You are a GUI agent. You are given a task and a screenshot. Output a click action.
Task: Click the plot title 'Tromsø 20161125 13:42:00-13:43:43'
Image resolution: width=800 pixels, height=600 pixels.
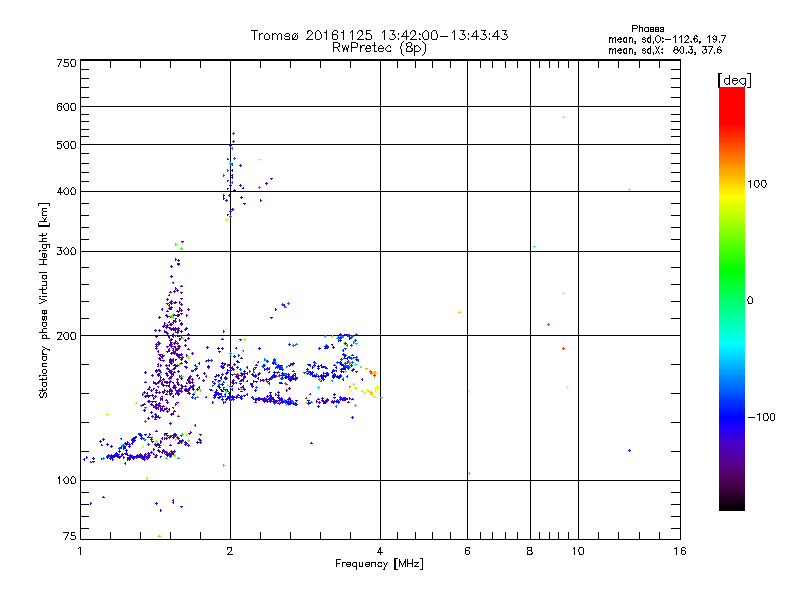[379, 35]
